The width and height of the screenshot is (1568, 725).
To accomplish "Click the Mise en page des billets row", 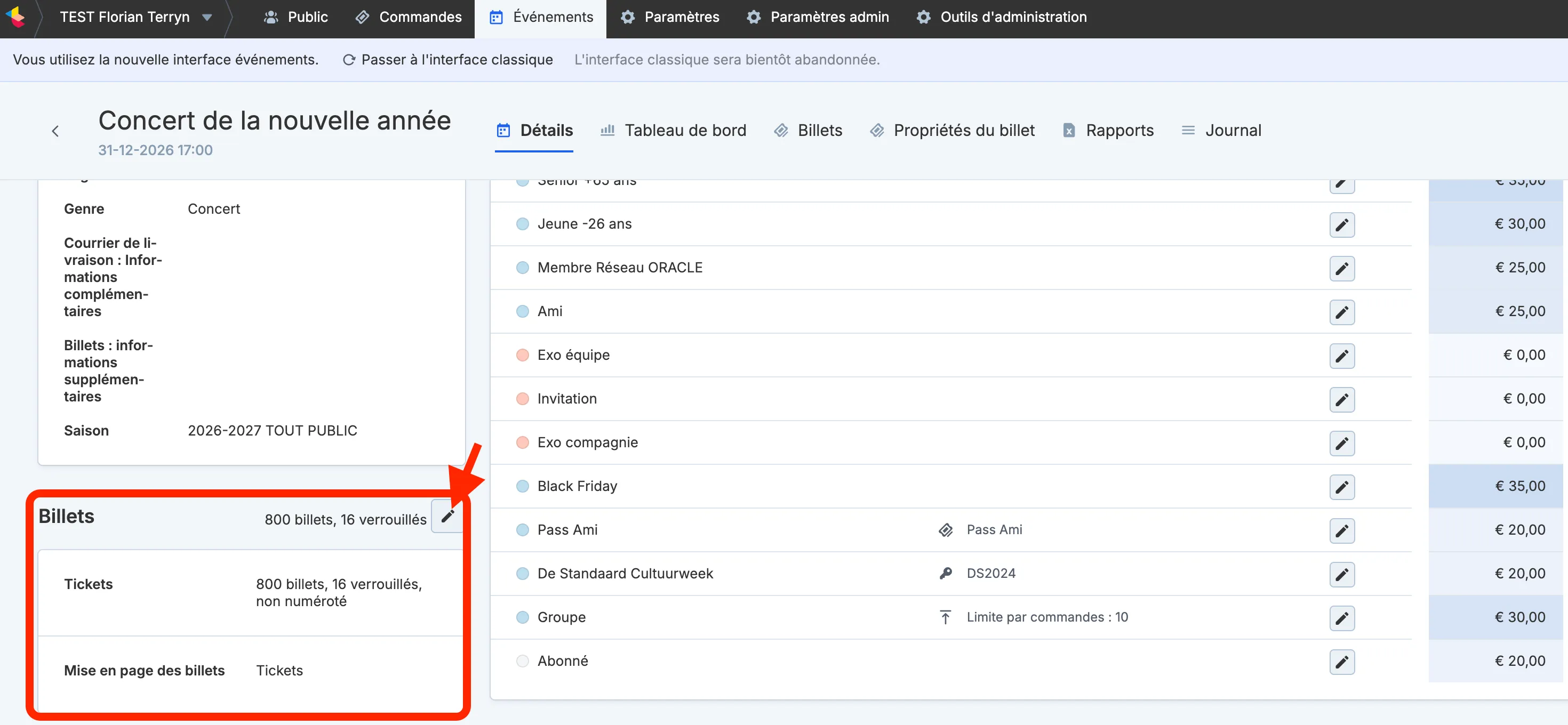I will pyautogui.click(x=251, y=671).
